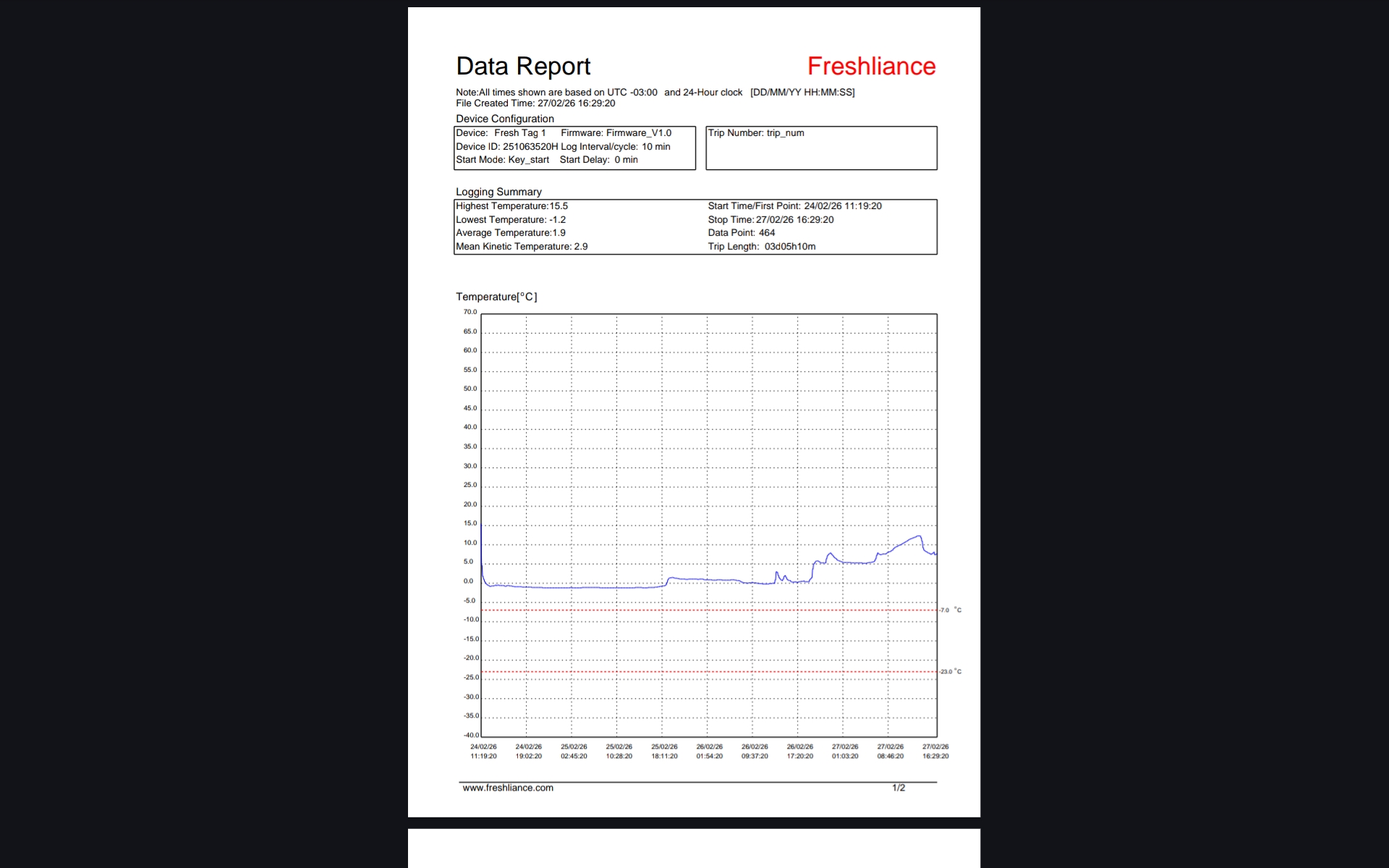Click the Data Report title
This screenshot has width=1389, height=868.
(523, 67)
